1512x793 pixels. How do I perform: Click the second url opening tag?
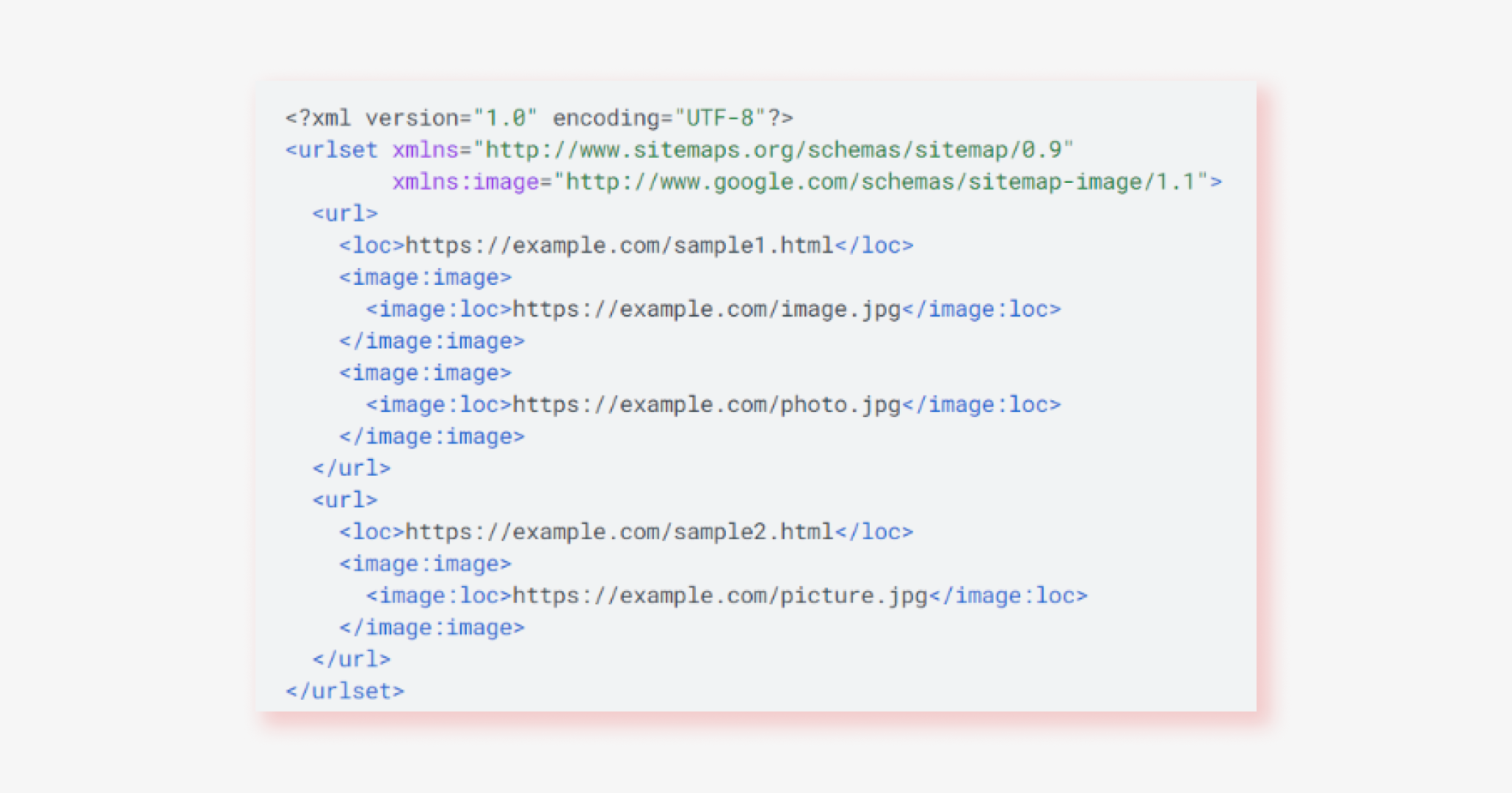[344, 499]
